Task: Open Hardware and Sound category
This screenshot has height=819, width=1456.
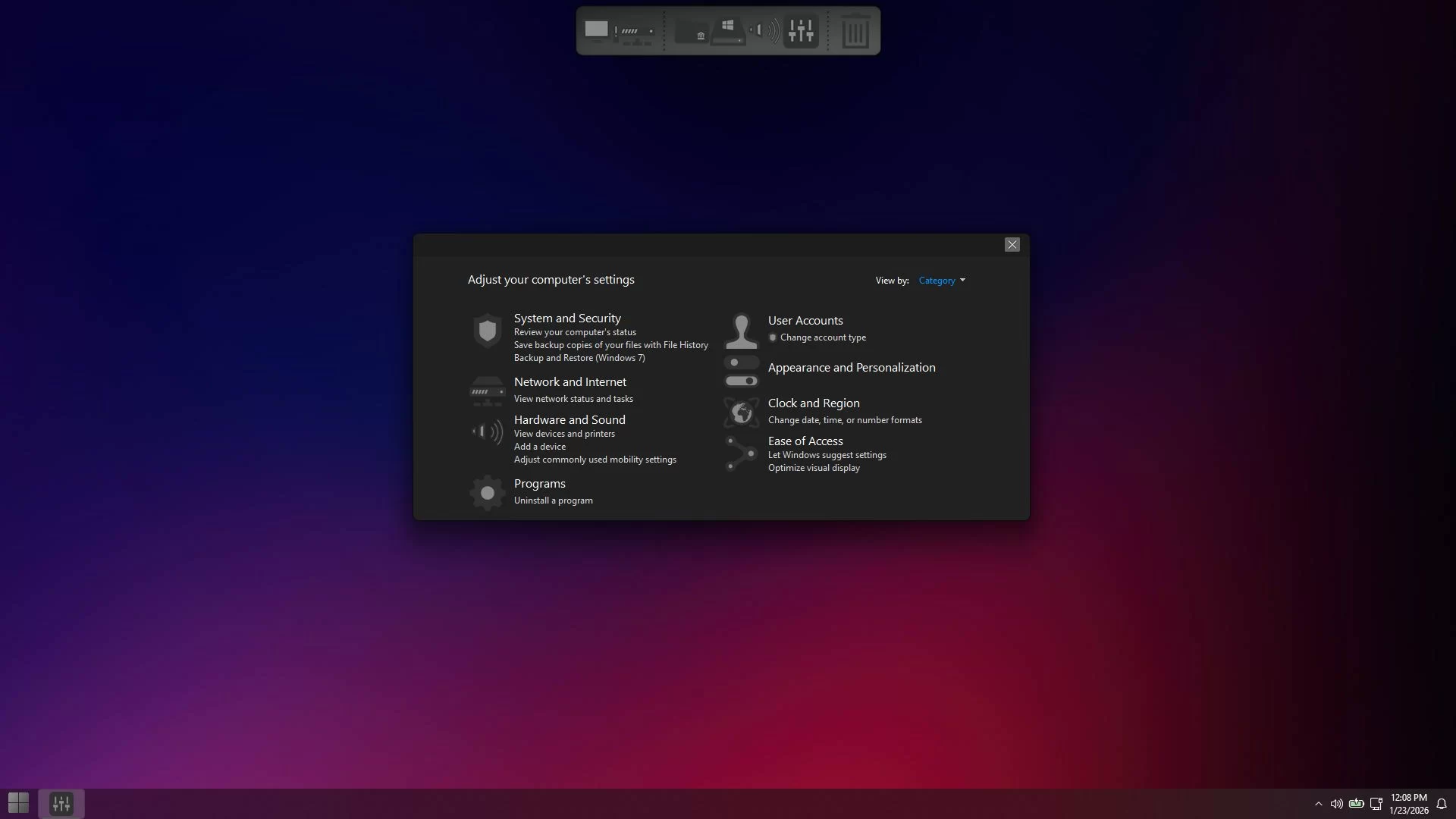Action: (570, 420)
